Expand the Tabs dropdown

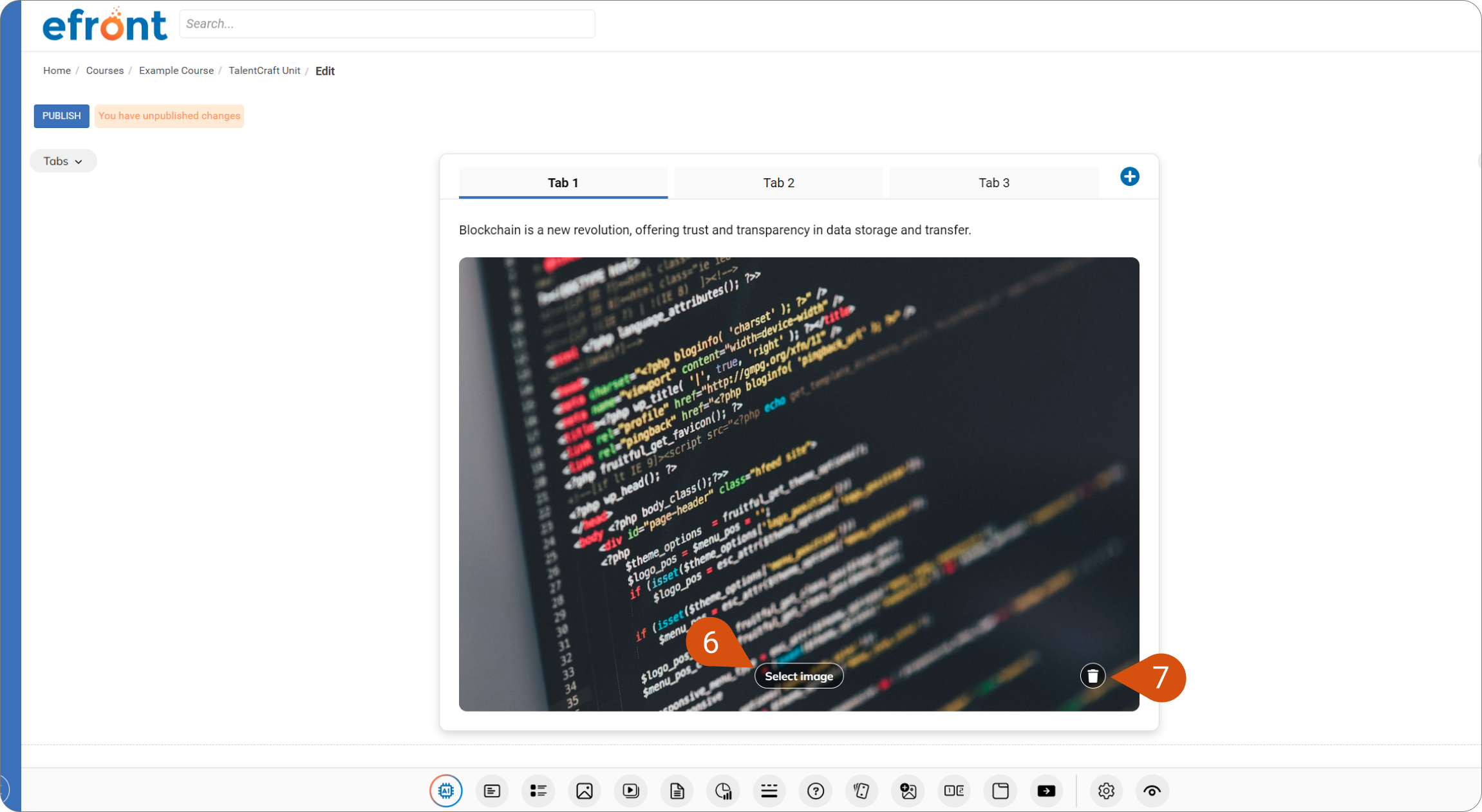63,161
